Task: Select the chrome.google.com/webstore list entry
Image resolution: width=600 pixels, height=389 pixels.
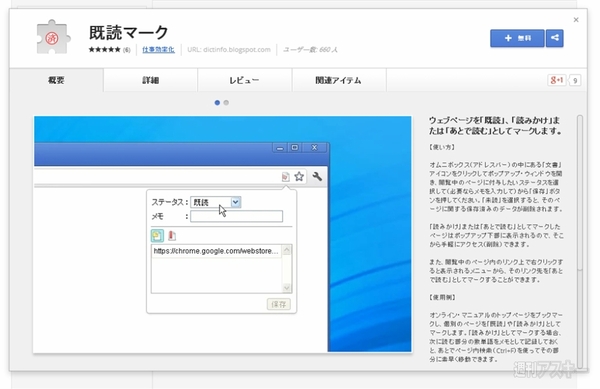Action: tap(216, 251)
